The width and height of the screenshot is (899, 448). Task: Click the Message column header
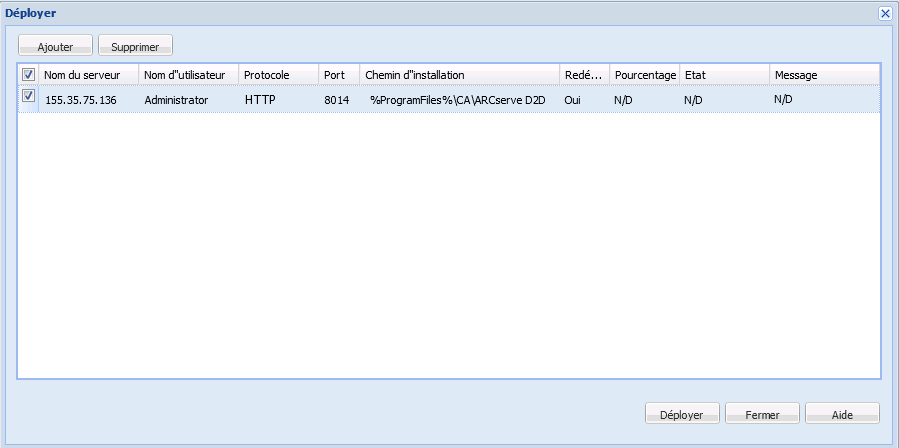click(824, 75)
